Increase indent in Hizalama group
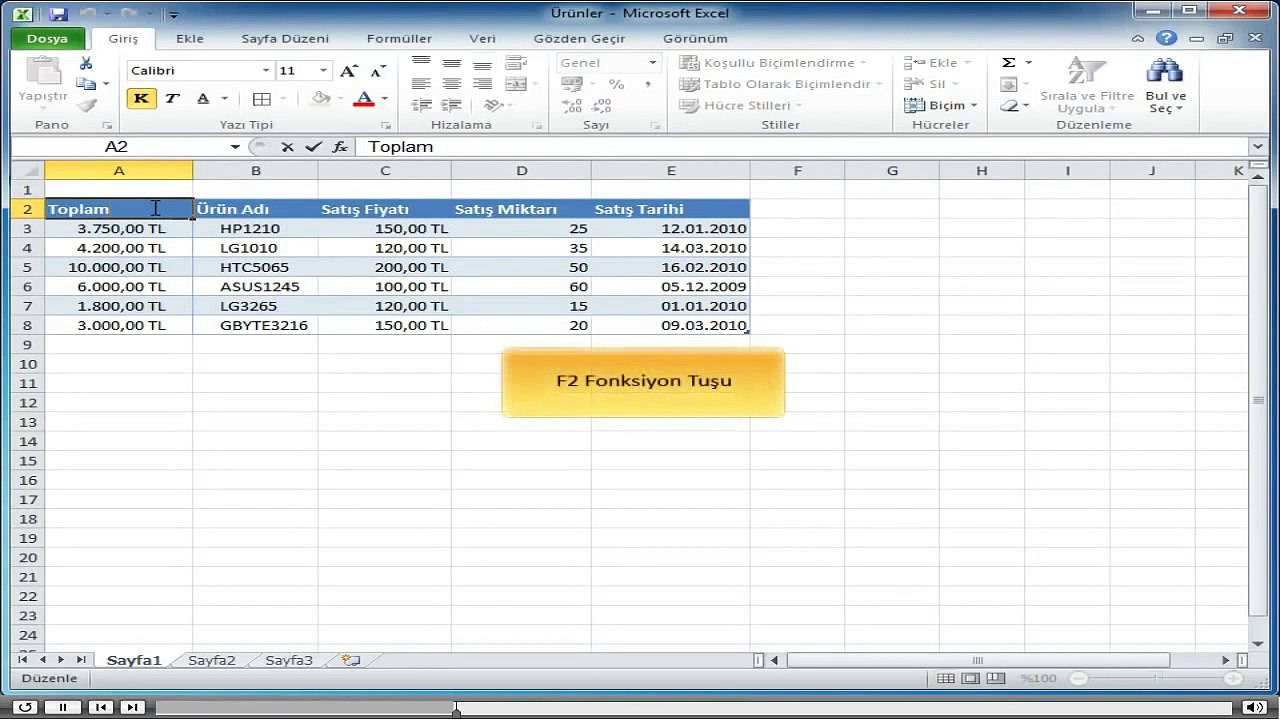1280x720 pixels. (452, 105)
